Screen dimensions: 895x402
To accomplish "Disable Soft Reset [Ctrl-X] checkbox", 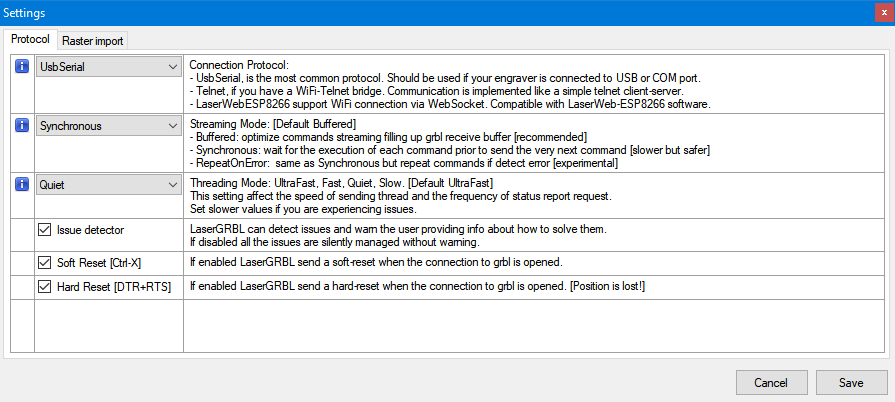I will [x=44, y=263].
